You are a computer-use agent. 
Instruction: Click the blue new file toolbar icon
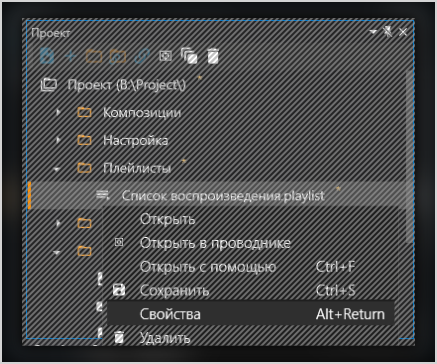tap(47, 56)
